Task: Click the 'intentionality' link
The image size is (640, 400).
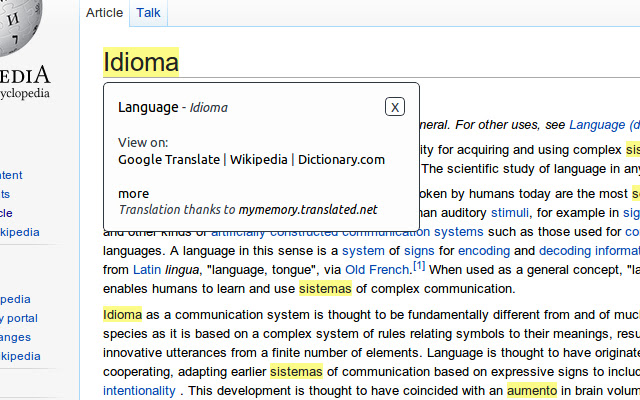Action: pos(139,391)
